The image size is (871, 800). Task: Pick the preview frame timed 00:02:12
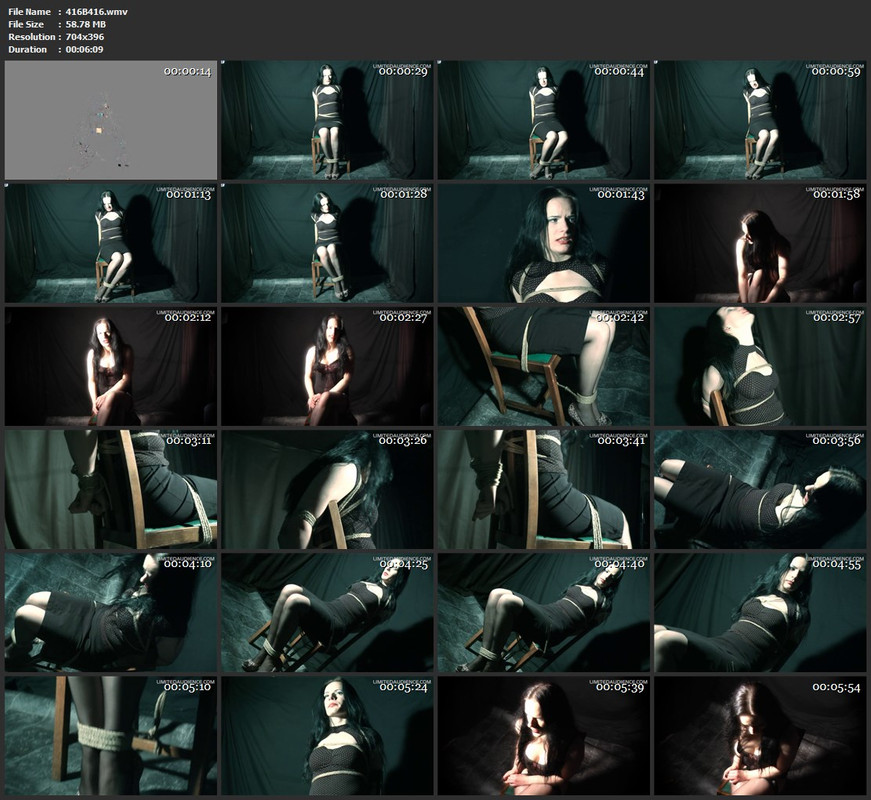(111, 367)
